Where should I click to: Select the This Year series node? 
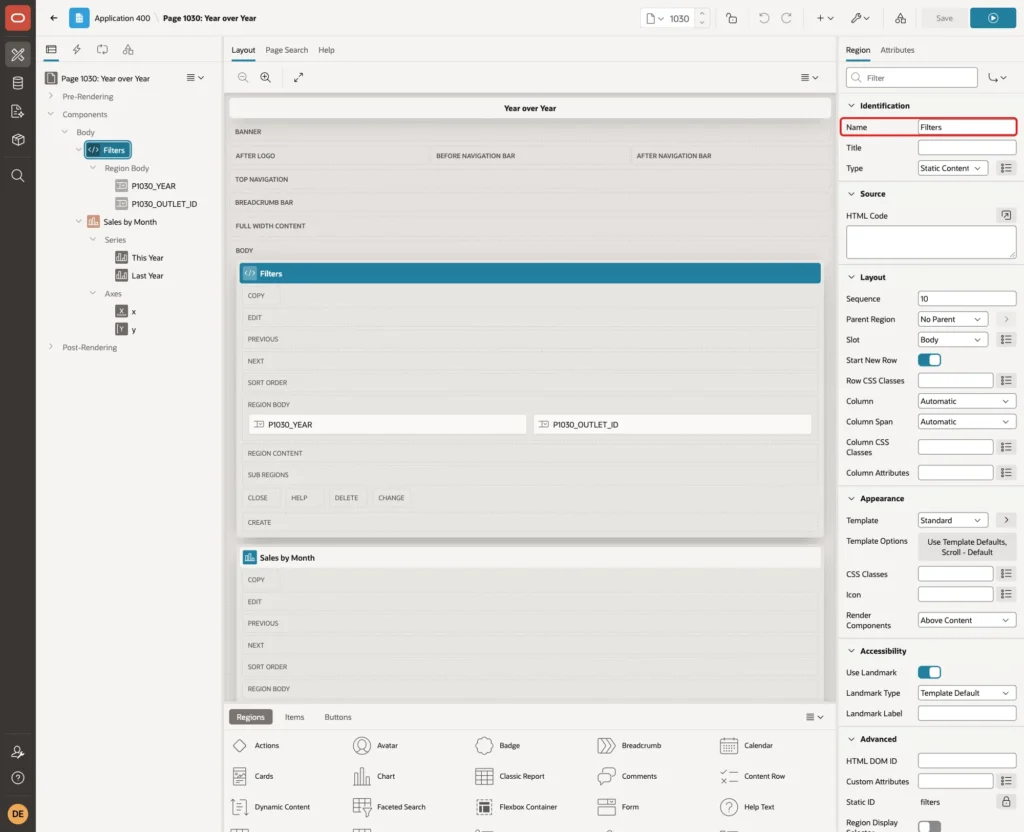tap(148, 258)
